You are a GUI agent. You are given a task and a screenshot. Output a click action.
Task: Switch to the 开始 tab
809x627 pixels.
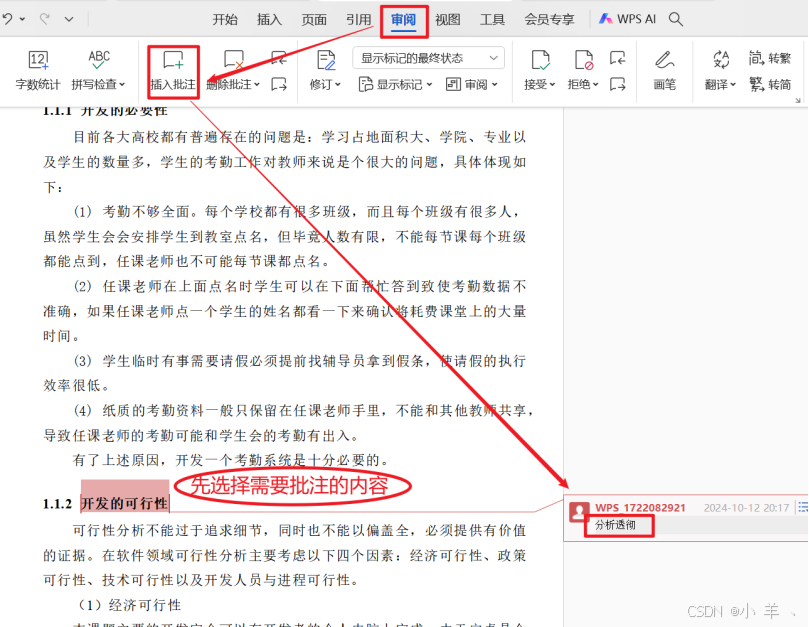(225, 20)
